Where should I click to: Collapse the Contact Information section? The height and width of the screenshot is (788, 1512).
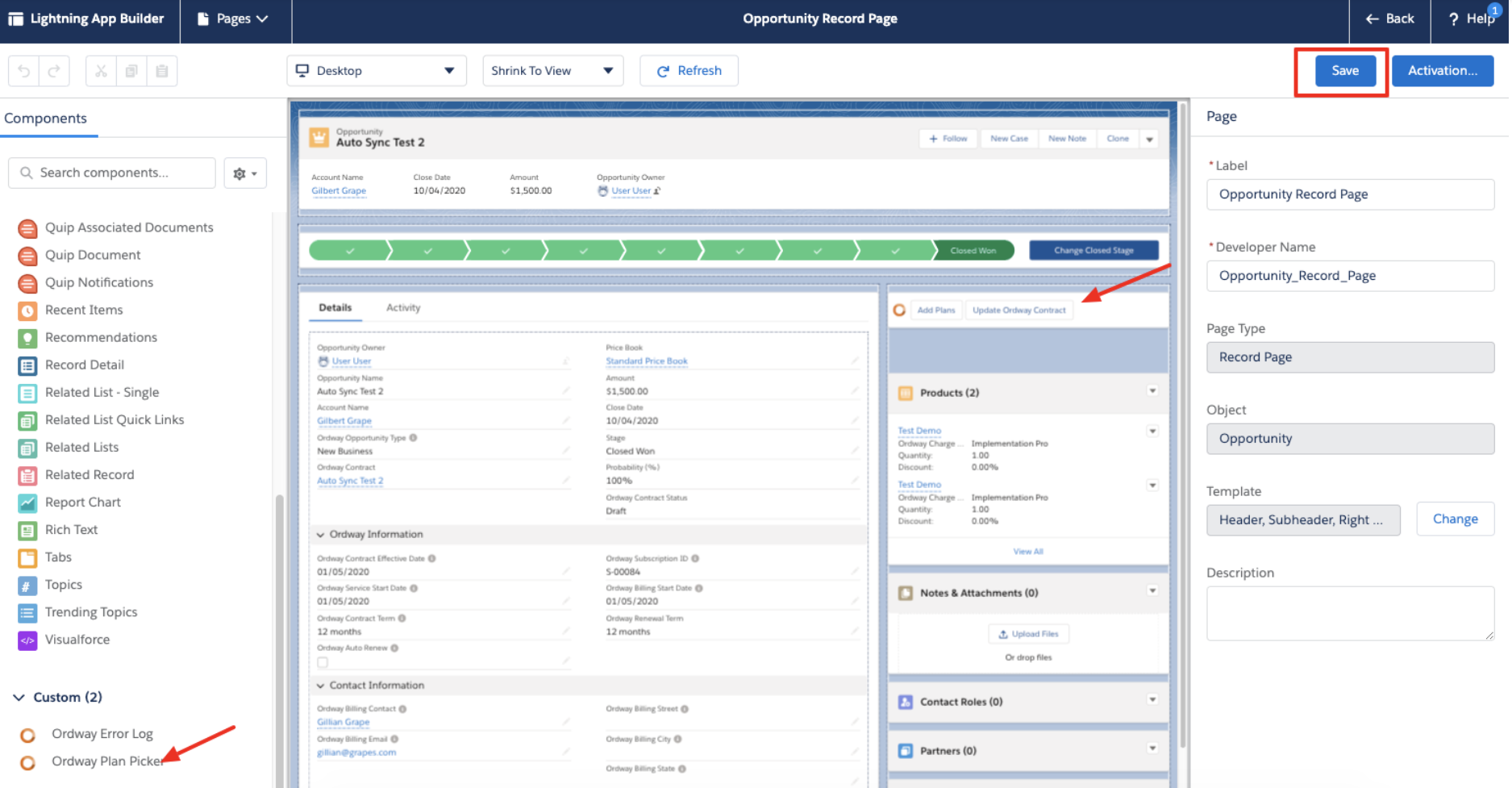click(320, 686)
